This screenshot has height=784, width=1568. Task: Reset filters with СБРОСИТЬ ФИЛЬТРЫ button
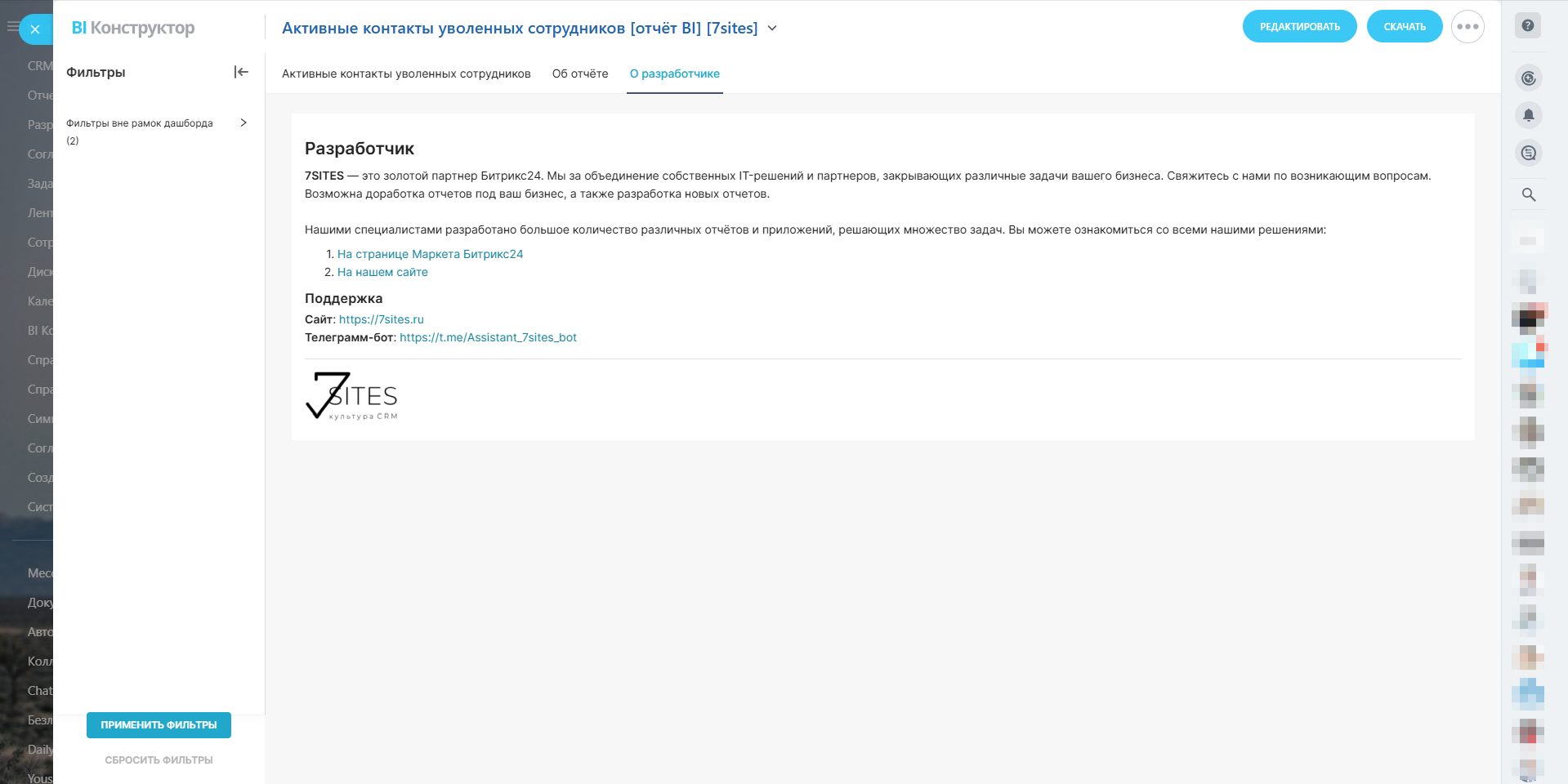159,760
